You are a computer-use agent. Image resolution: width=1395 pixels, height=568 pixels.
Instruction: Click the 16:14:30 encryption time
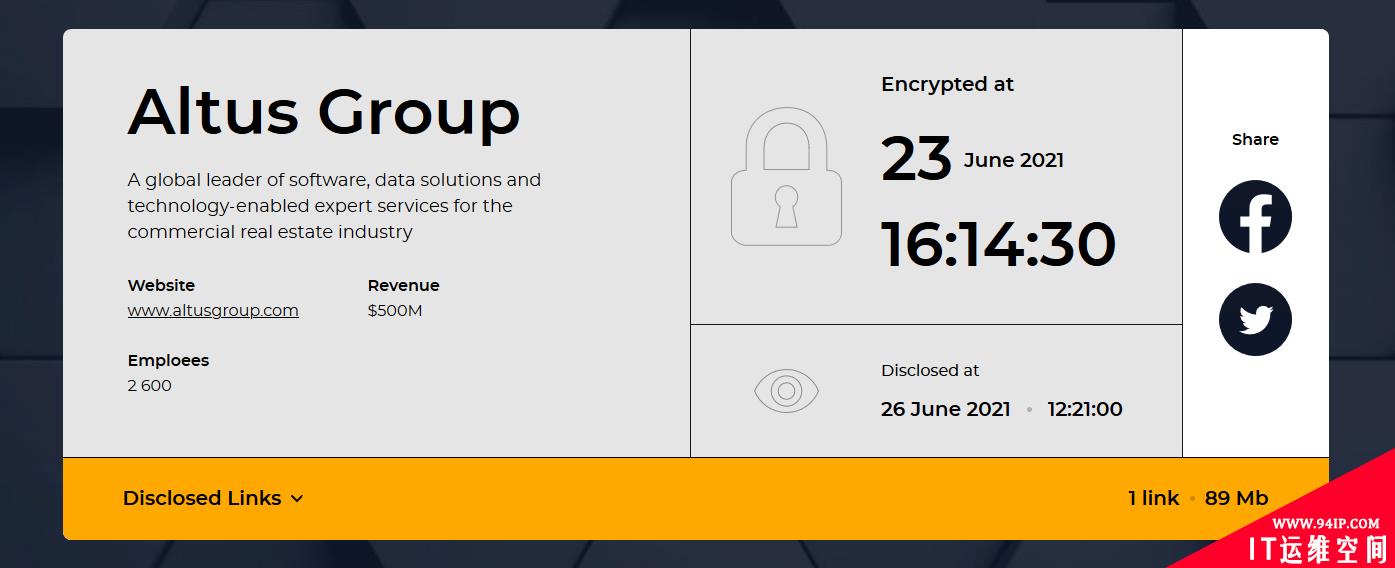click(x=998, y=244)
